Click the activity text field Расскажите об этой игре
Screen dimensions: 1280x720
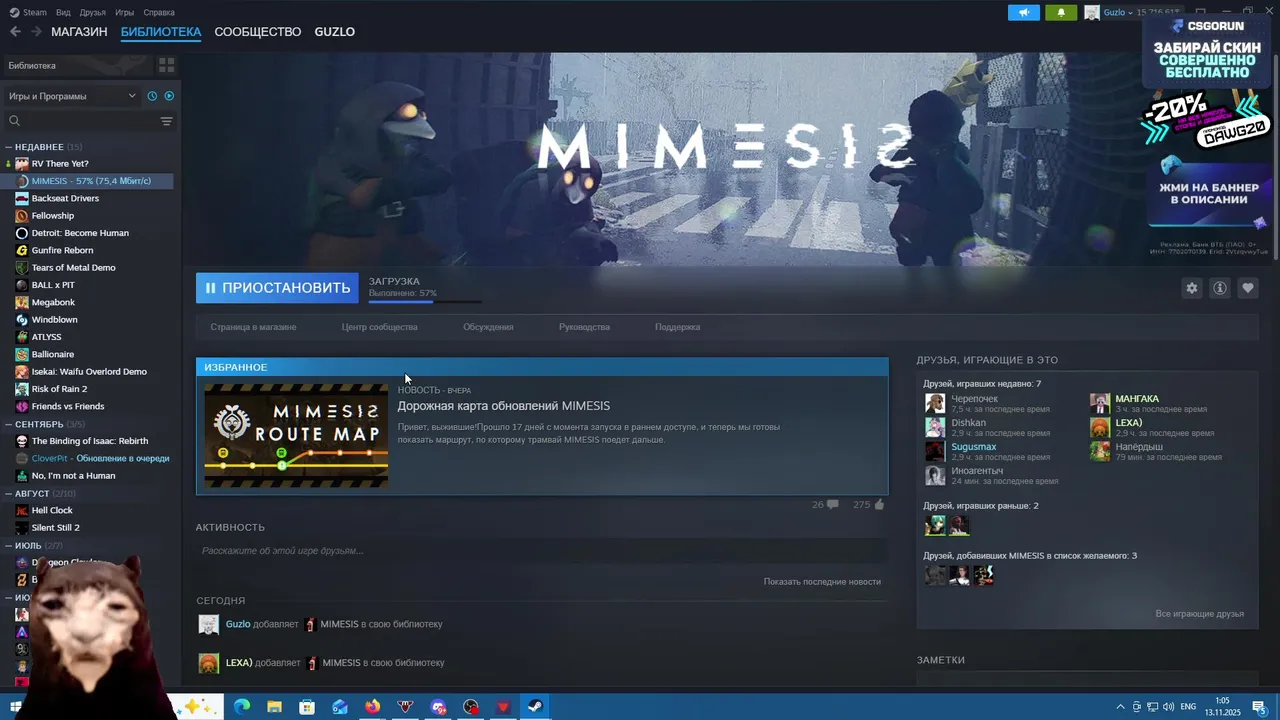[x=541, y=551]
